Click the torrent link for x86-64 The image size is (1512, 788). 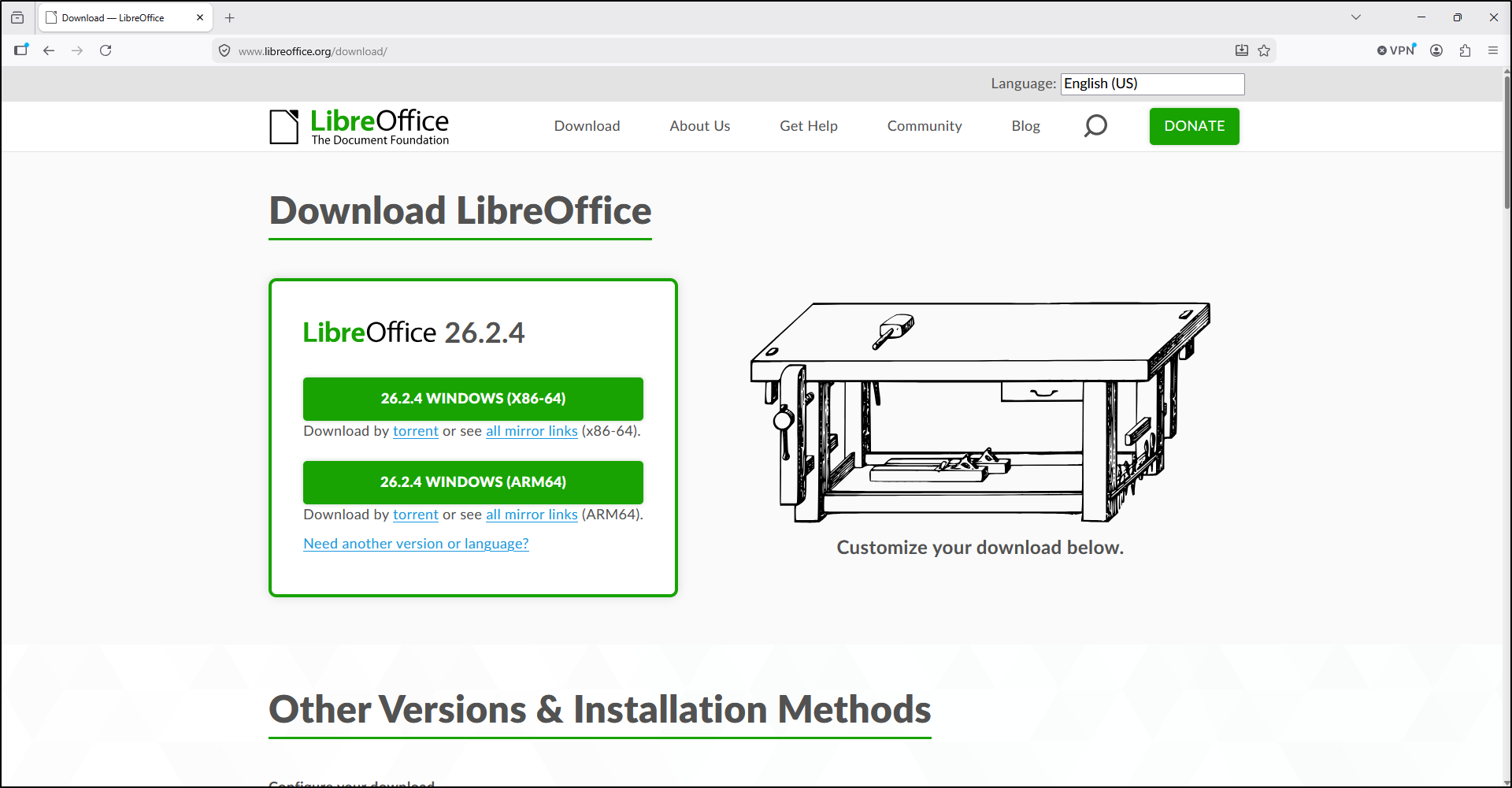(416, 431)
